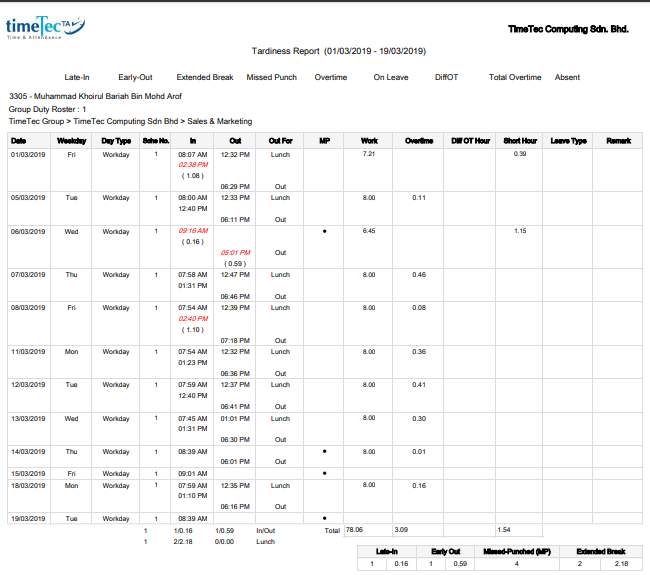The image size is (650, 575).
Task: Click the Weekday column header
Action: click(71, 141)
